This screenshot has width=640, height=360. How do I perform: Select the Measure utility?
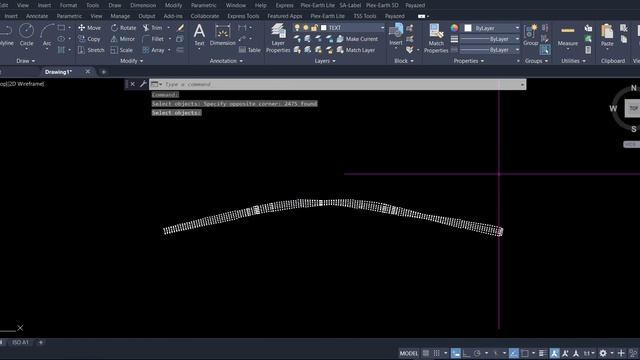pos(568,36)
